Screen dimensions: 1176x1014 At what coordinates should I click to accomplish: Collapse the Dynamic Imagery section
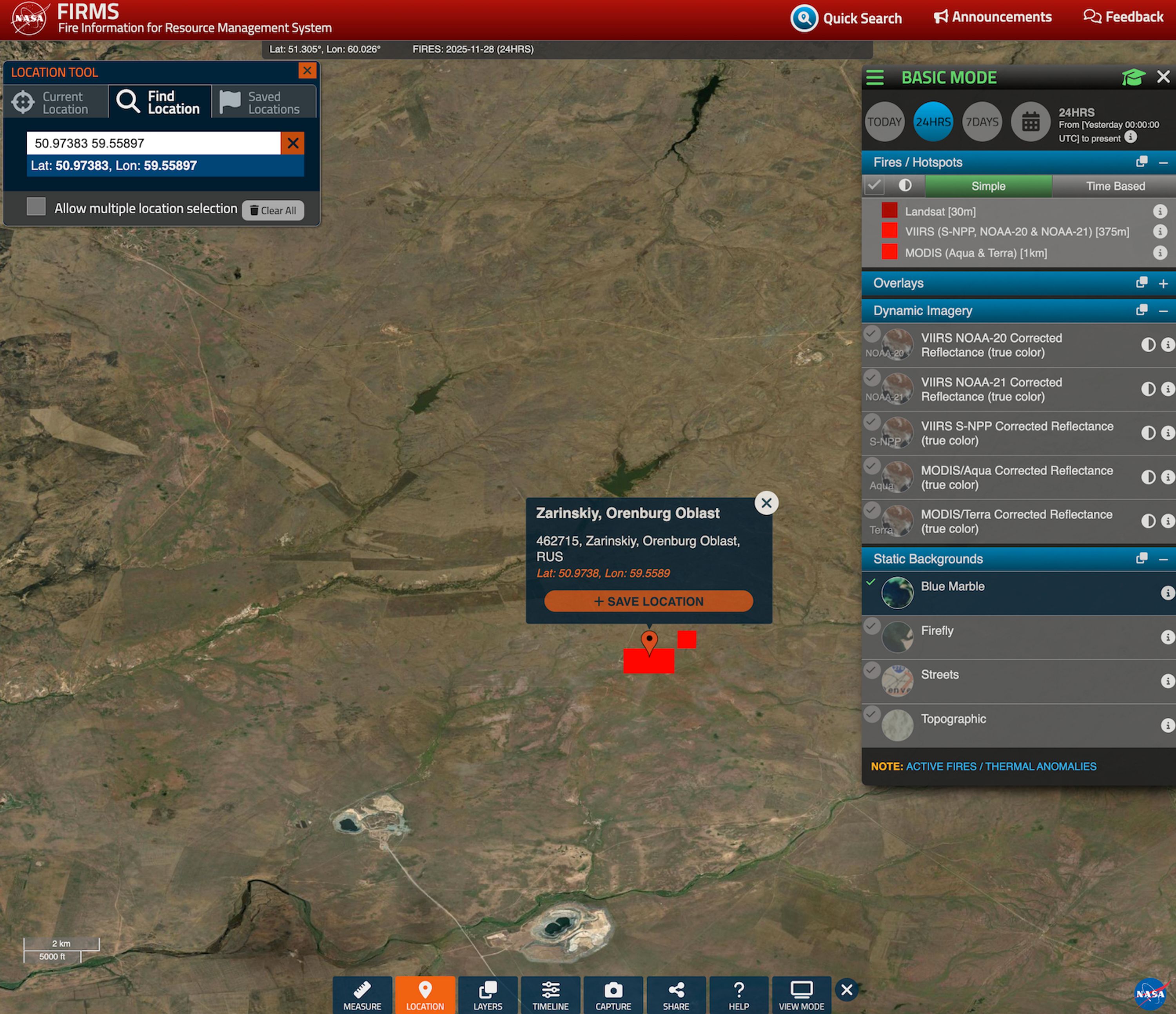pos(1163,311)
